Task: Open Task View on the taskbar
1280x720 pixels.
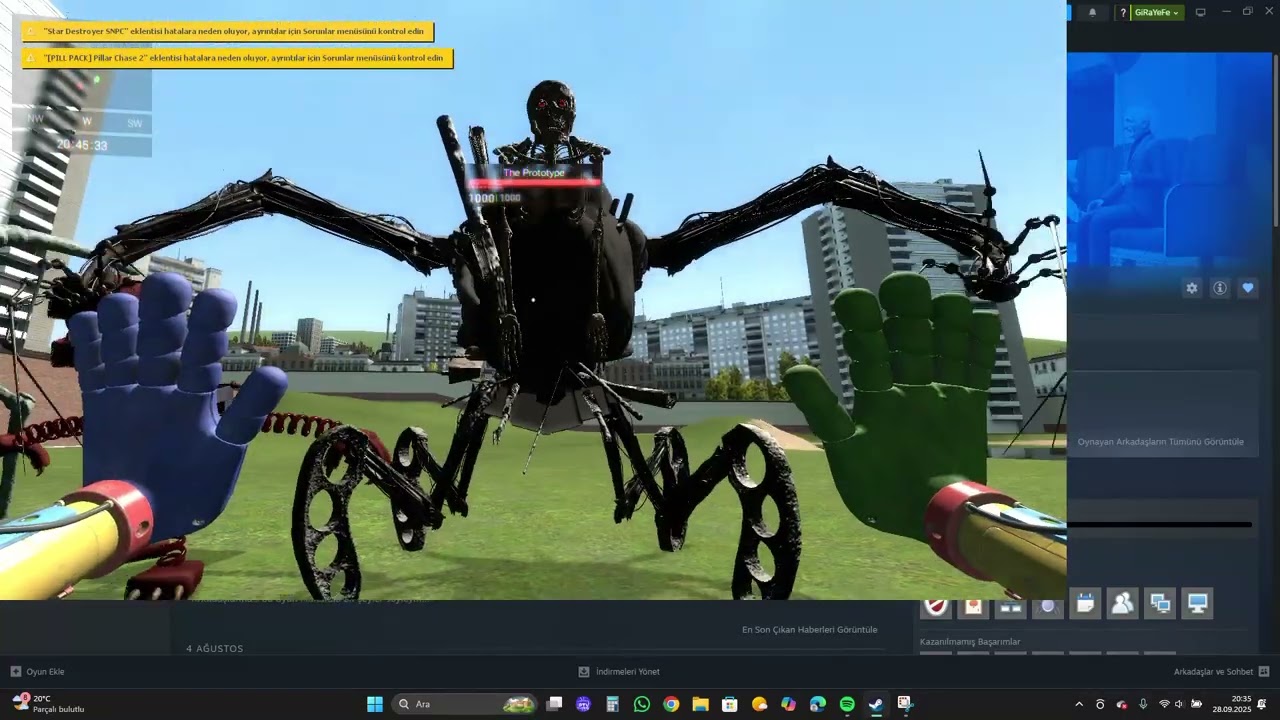Action: (x=554, y=704)
